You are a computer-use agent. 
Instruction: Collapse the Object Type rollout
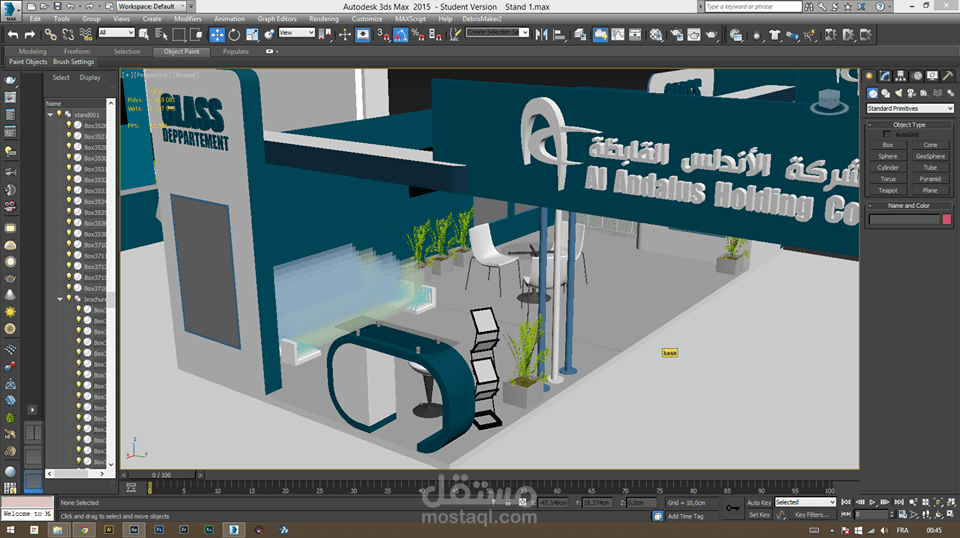point(909,124)
